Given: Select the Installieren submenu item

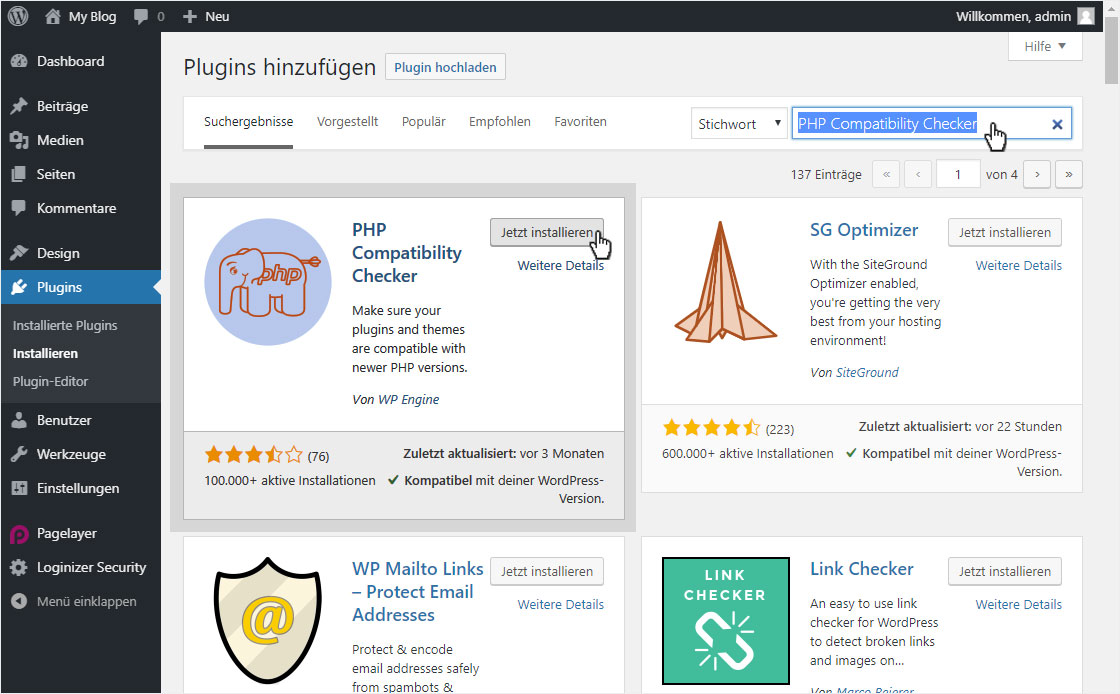Looking at the screenshot, I should (45, 353).
